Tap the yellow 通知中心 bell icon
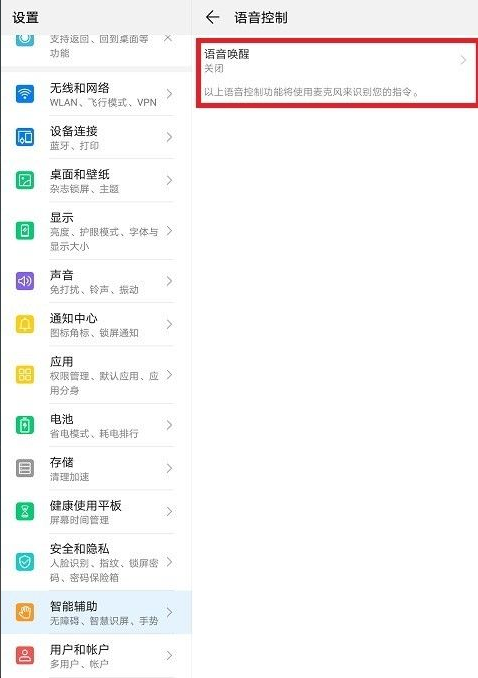The image size is (478, 678). 25,324
